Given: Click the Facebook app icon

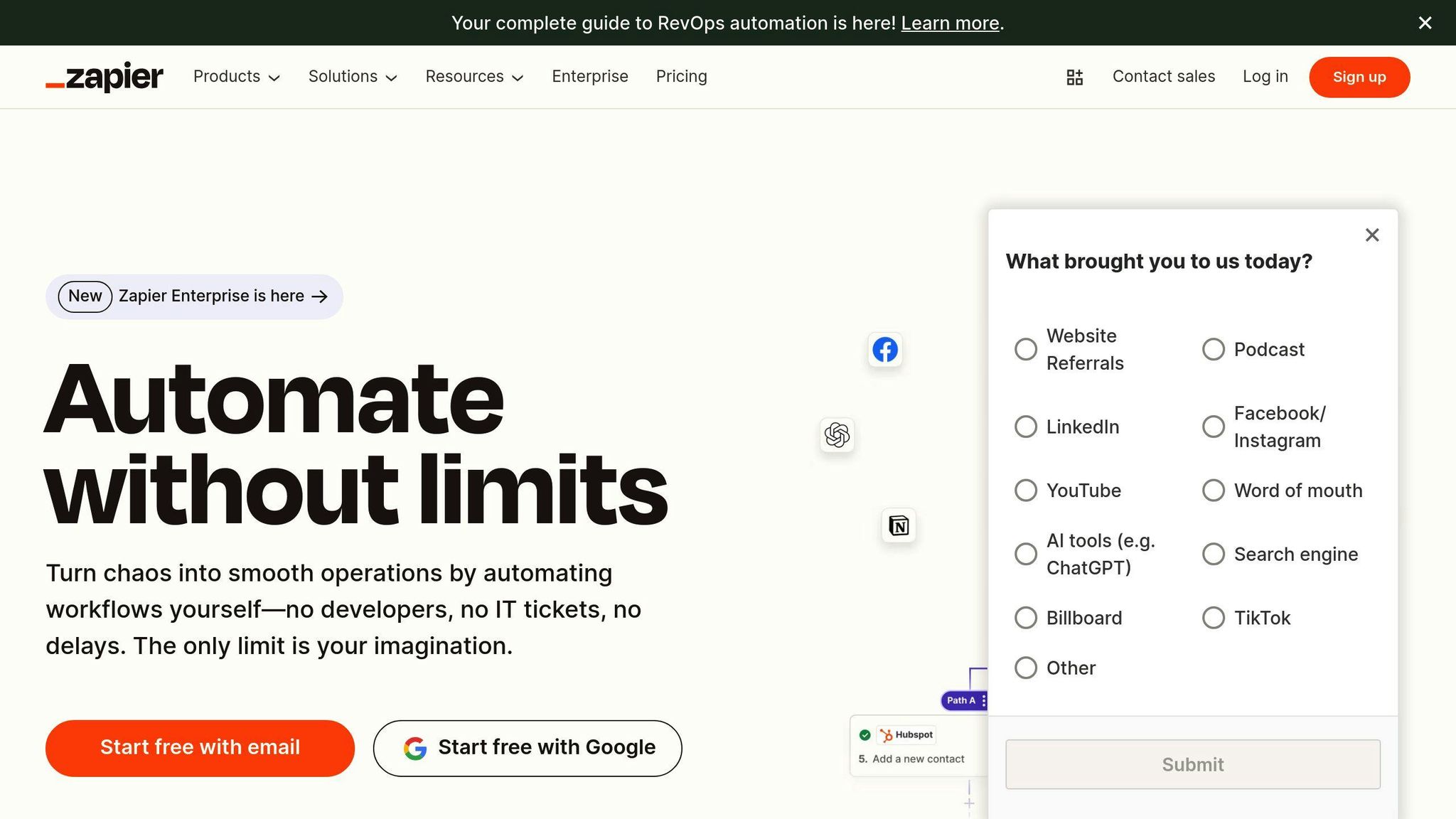Looking at the screenshot, I should (884, 349).
